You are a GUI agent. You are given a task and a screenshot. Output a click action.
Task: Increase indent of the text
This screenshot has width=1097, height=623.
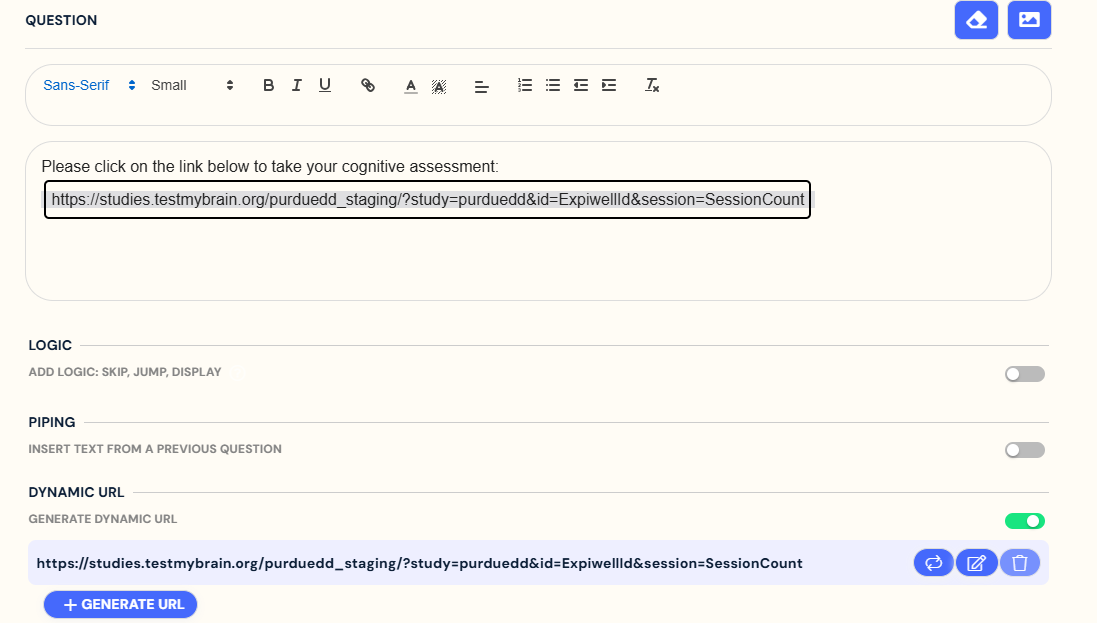[609, 85]
